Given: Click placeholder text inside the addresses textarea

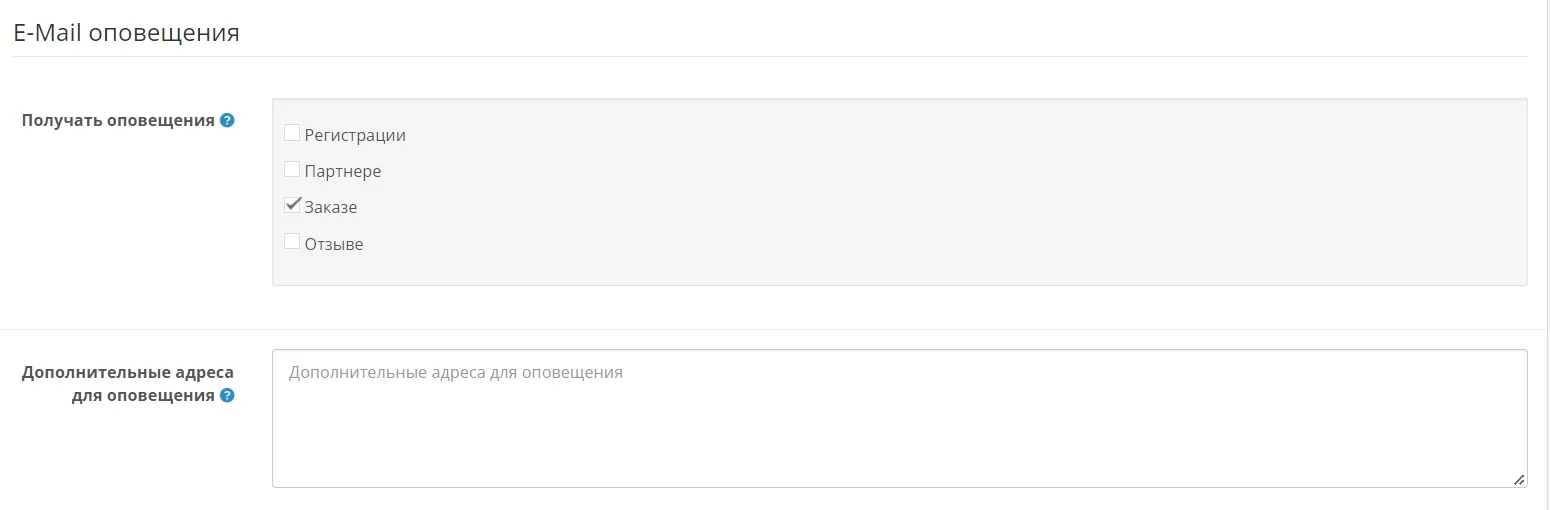Looking at the screenshot, I should point(456,372).
